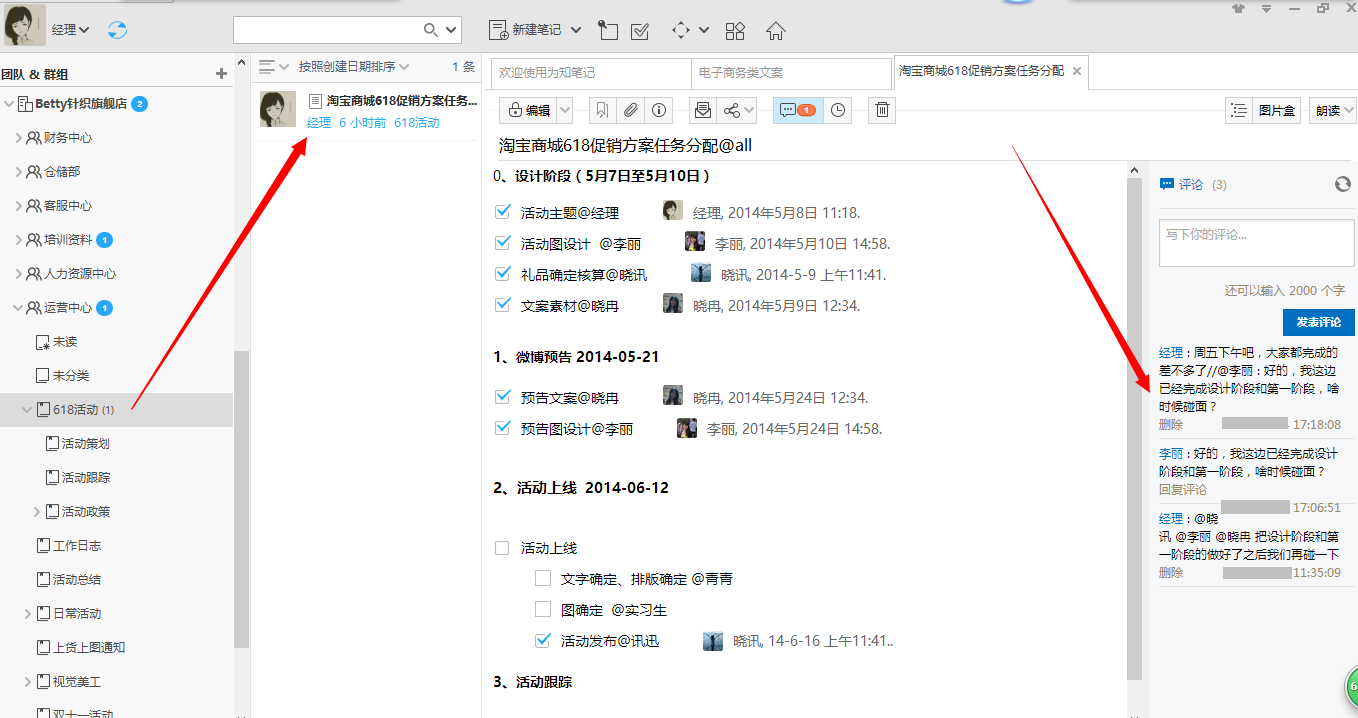Check the 文字确定、排版确定 @青青 checkbox
The image size is (1358, 718).
543,578
